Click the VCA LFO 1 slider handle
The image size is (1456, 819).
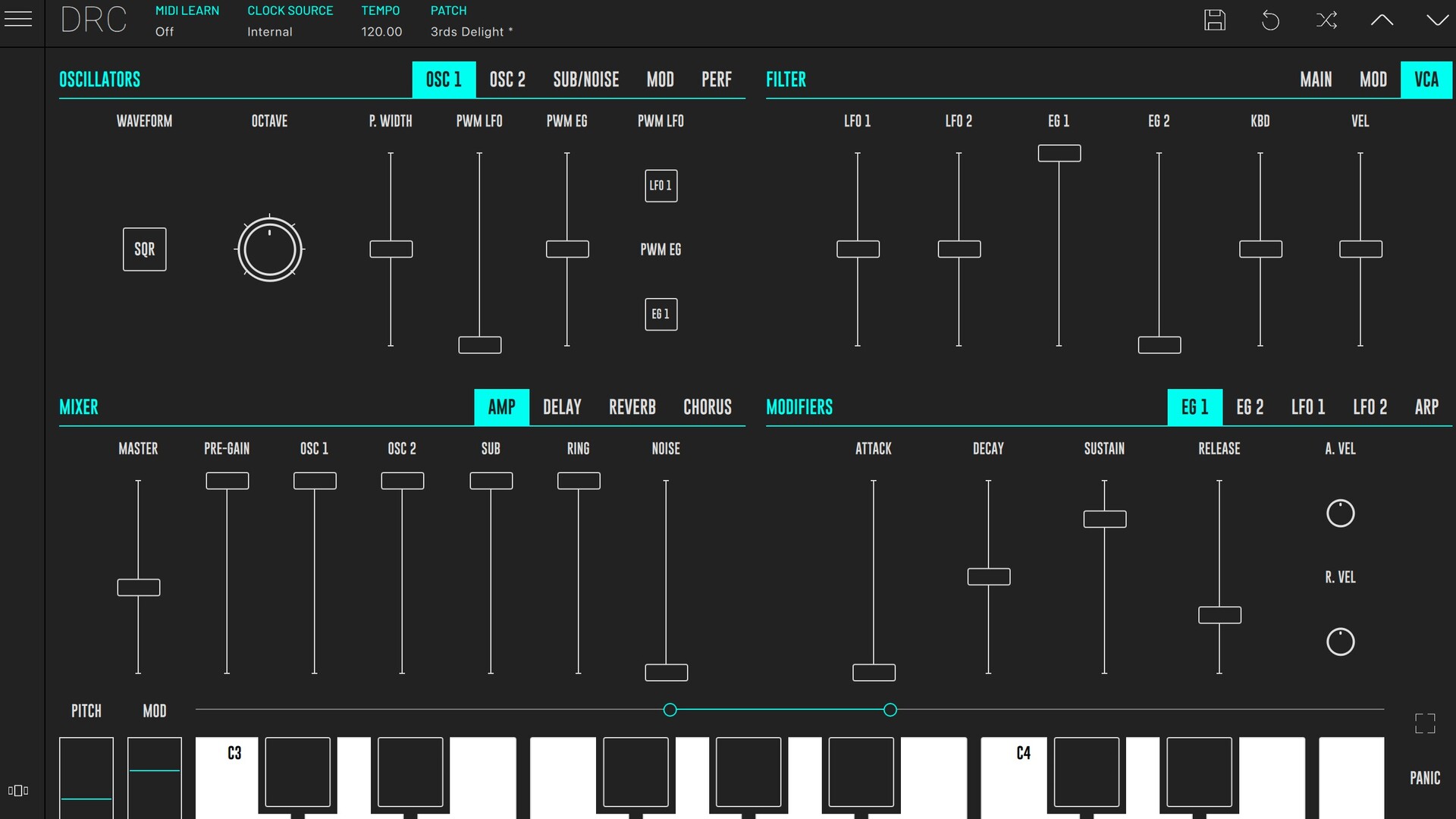click(x=858, y=249)
